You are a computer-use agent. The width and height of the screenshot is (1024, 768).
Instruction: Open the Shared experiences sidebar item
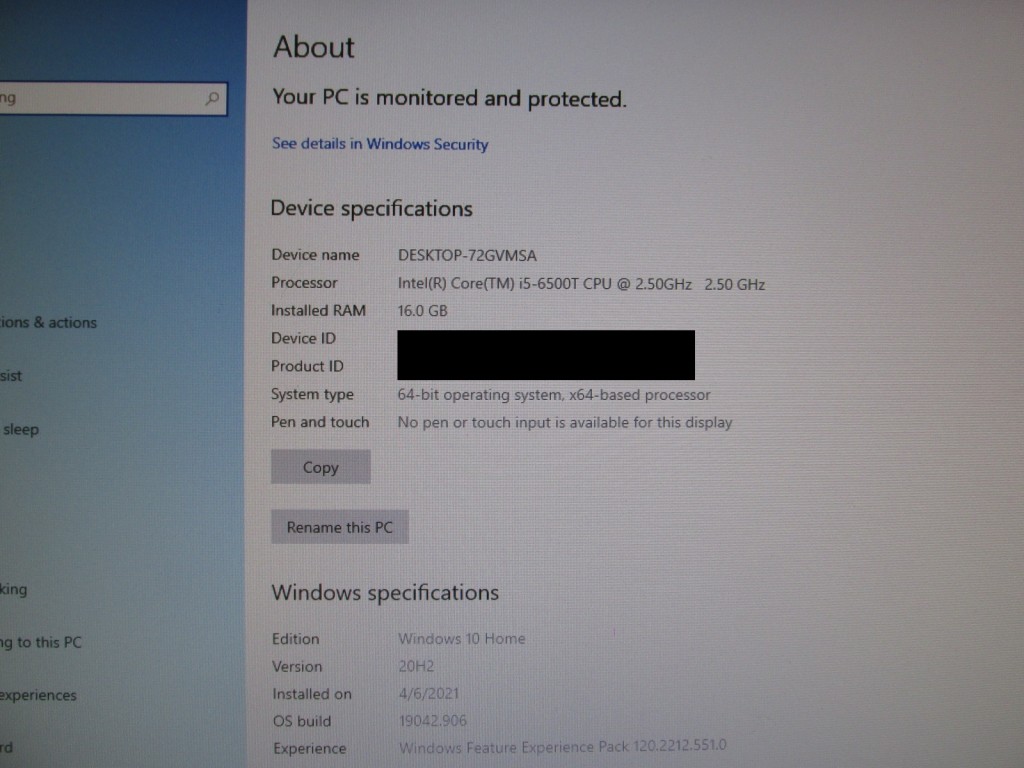coord(38,696)
